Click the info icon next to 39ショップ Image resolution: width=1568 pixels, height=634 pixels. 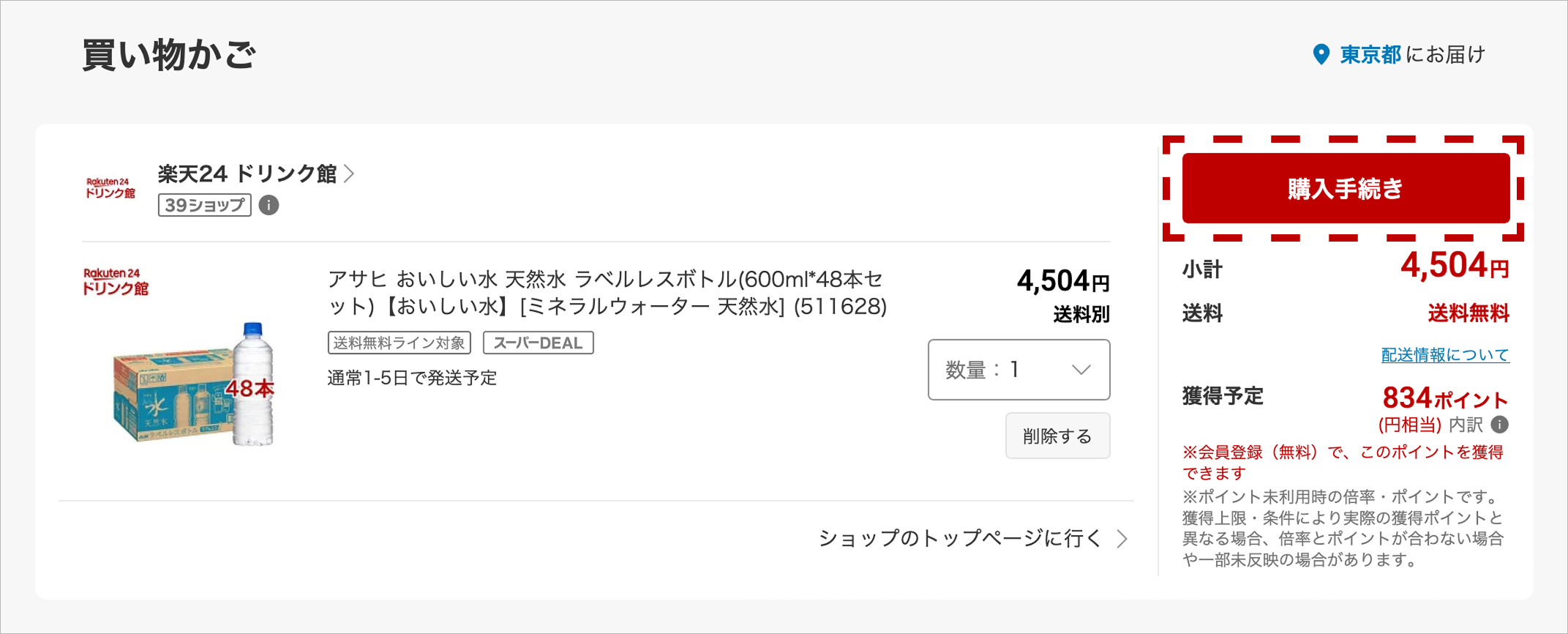tap(269, 205)
